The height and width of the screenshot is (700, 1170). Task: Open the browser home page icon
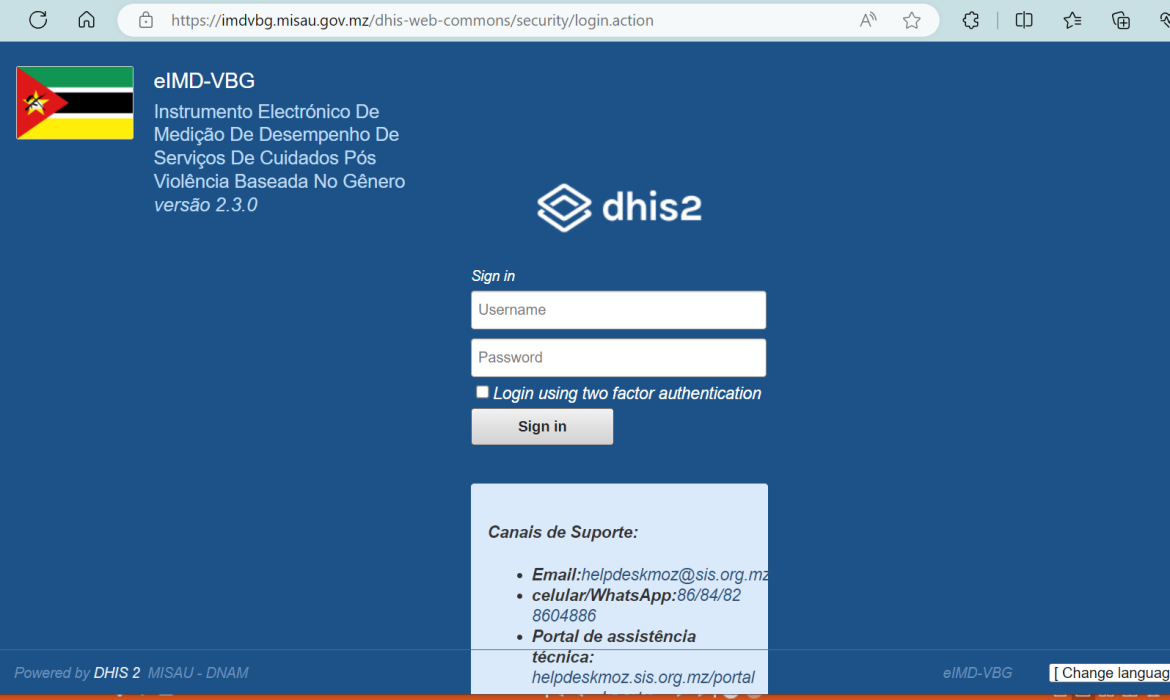86,20
